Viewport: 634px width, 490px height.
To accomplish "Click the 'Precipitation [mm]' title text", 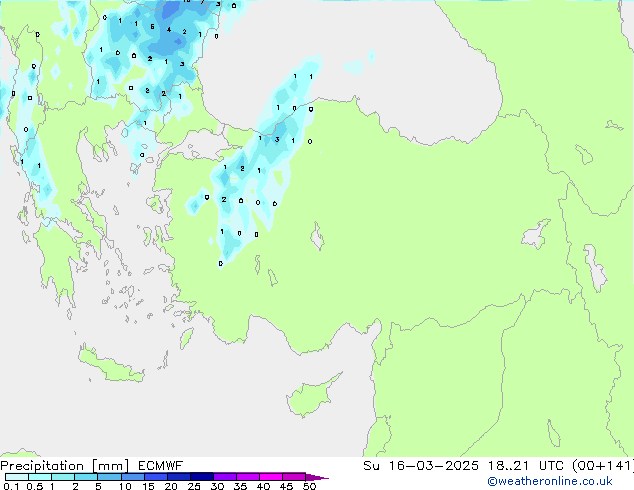I will [65, 466].
